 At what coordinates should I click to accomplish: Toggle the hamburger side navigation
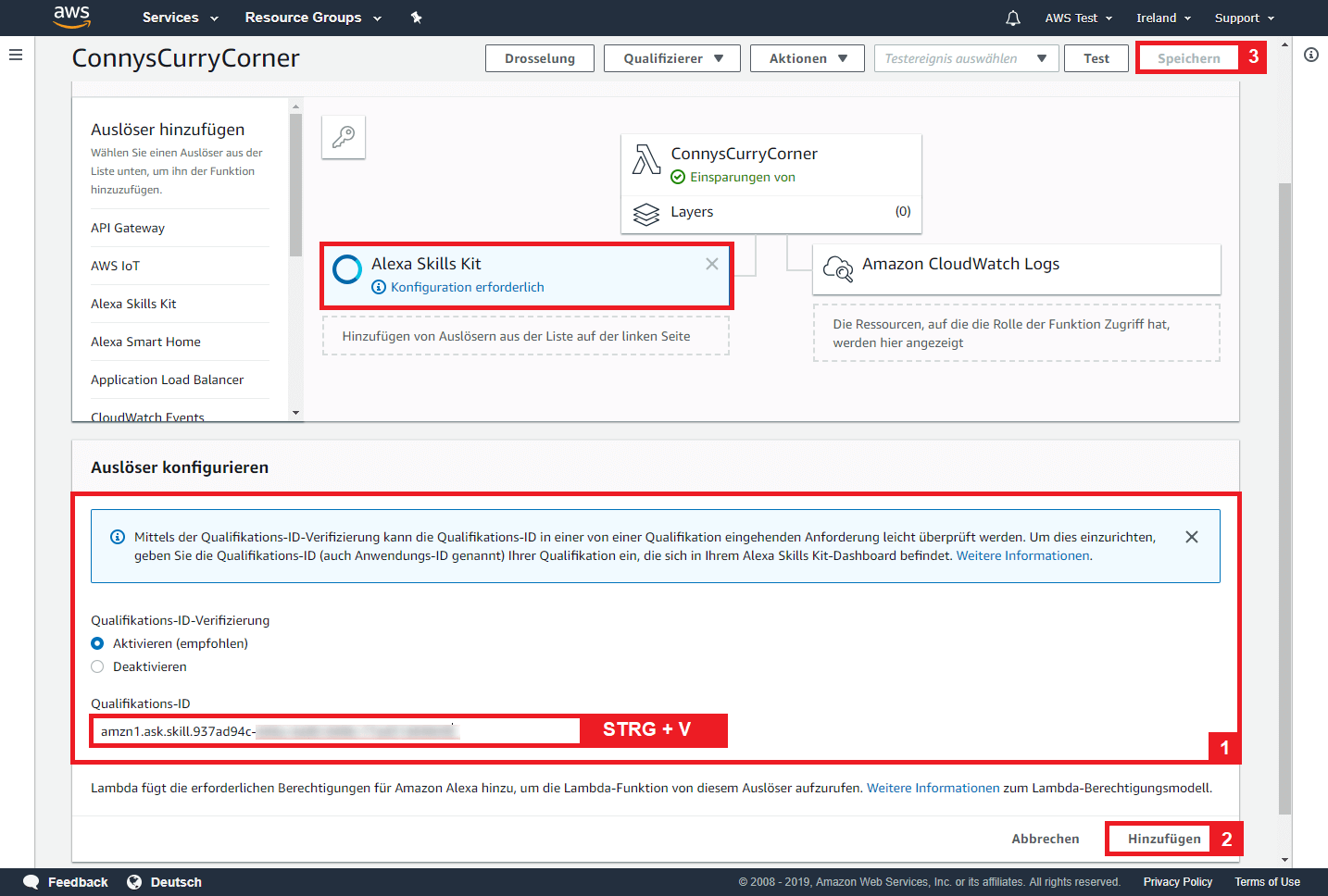[16, 55]
